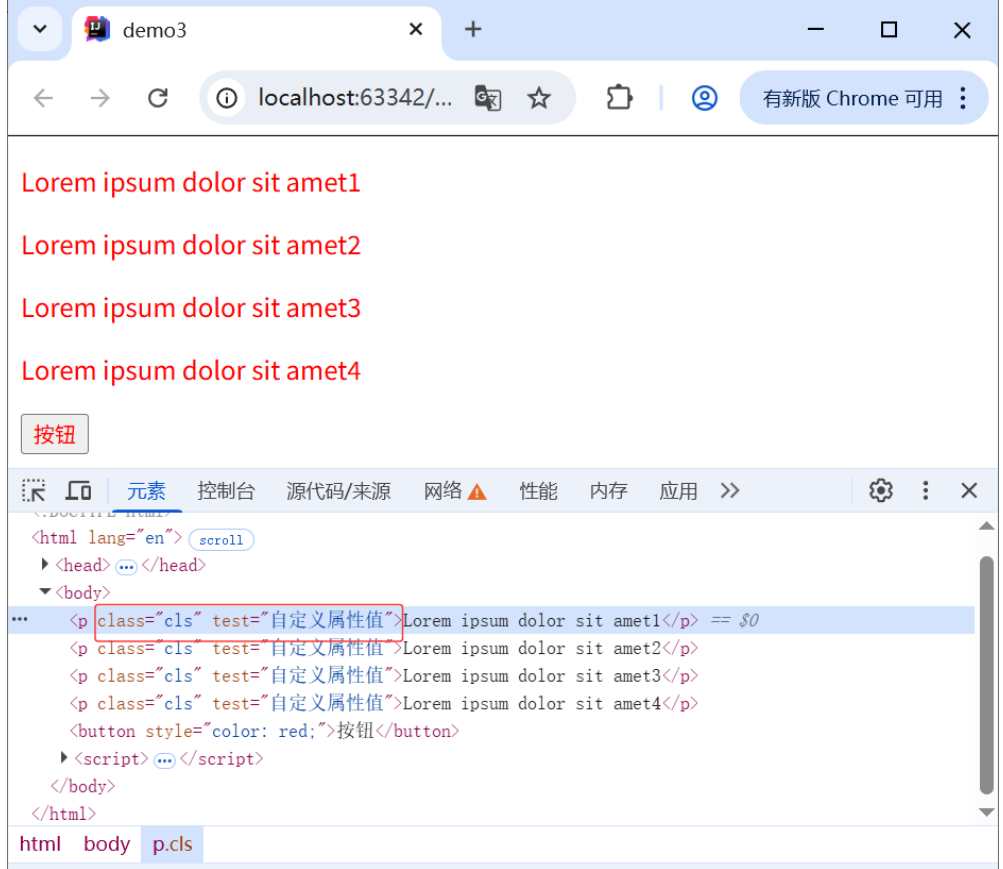Viewport: 1003px width, 869px height.
Task: Click p.cls in the breadcrumb bar
Action: 172,844
